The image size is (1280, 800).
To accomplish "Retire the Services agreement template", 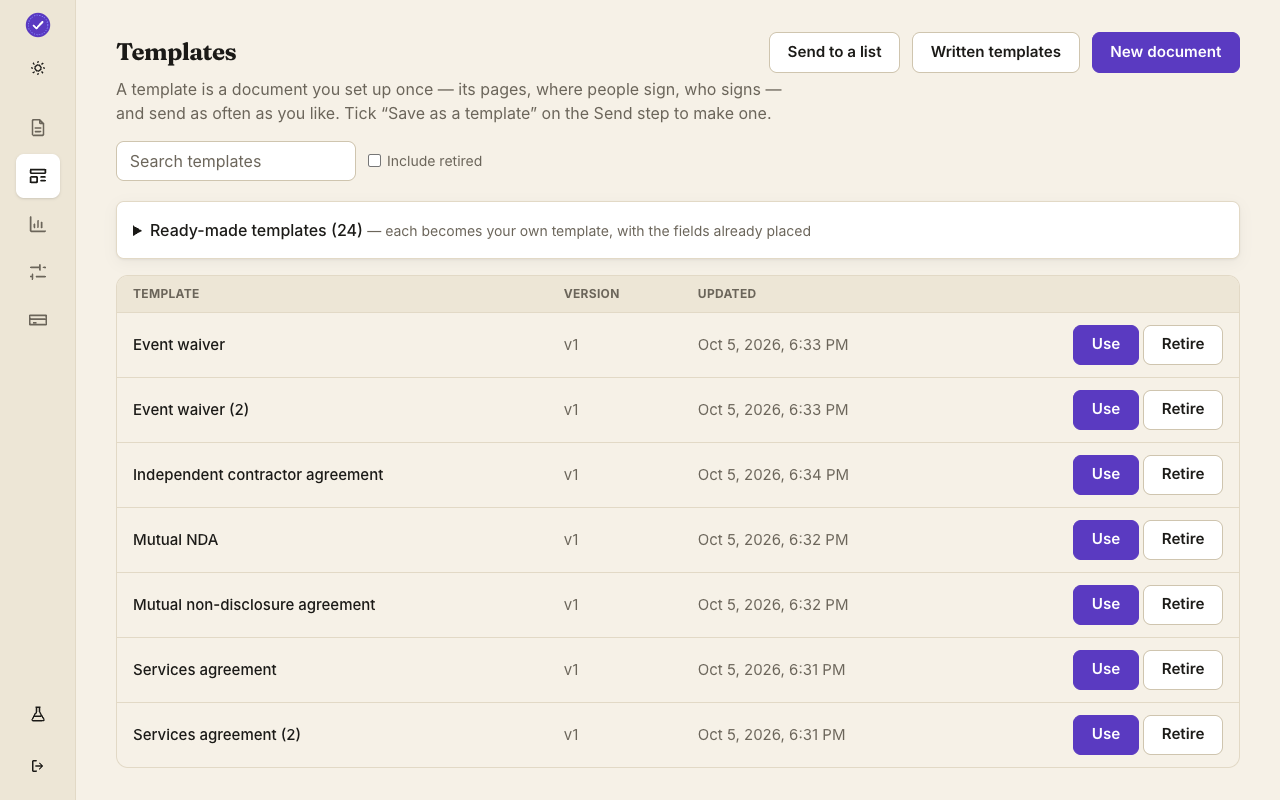I will tap(1183, 670).
